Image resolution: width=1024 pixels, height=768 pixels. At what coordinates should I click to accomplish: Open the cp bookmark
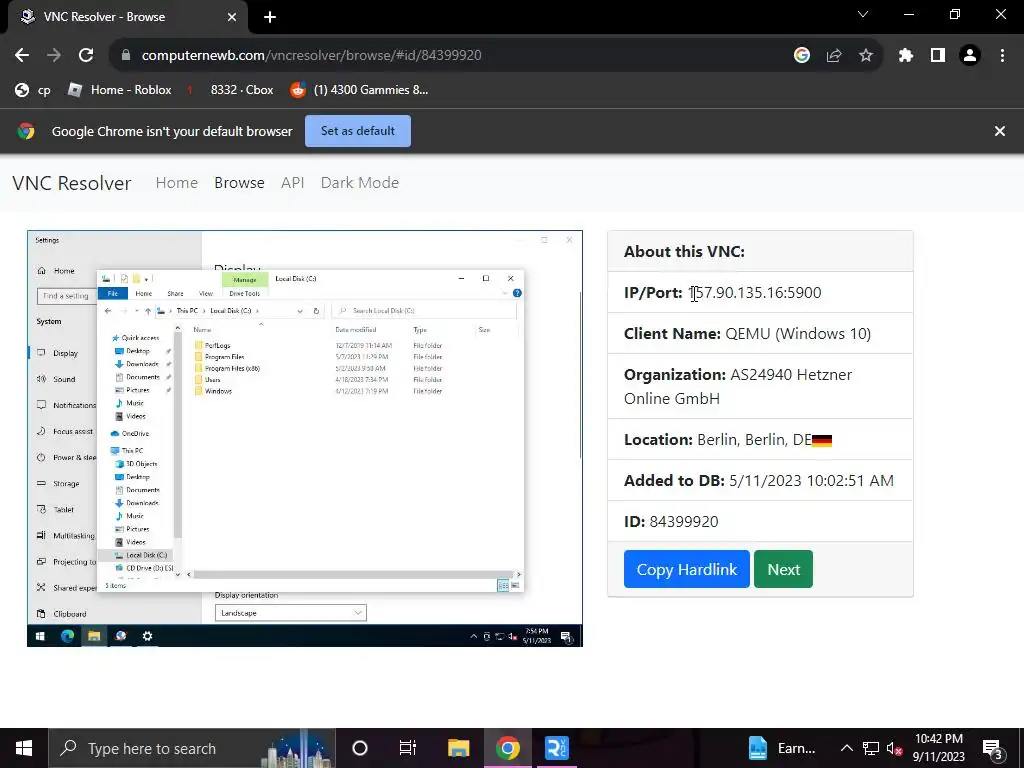[x=33, y=90]
